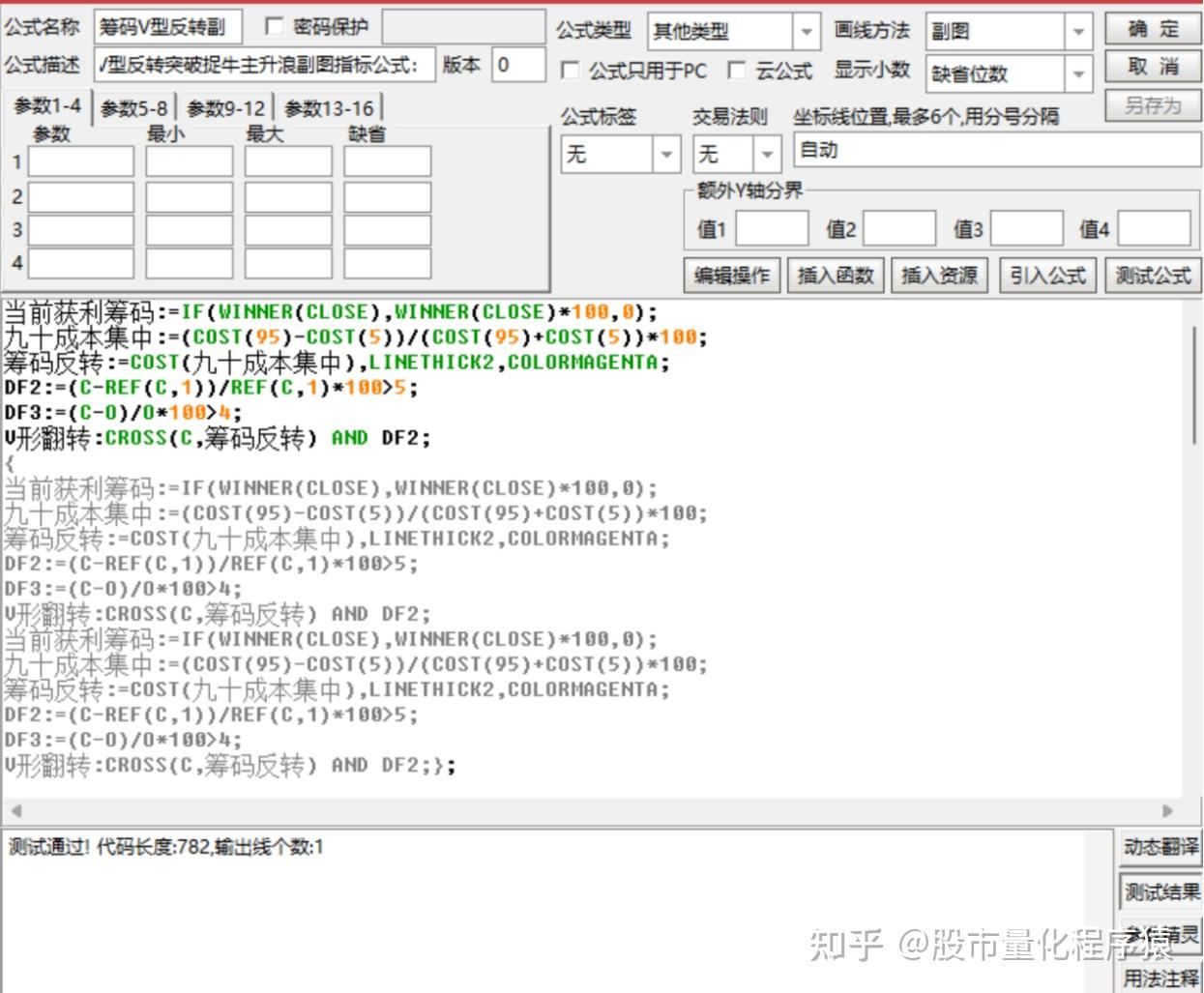Viewport: 1204px width, 993px height.
Task: Open the 测试结果 side tab
Action: coord(1160,891)
